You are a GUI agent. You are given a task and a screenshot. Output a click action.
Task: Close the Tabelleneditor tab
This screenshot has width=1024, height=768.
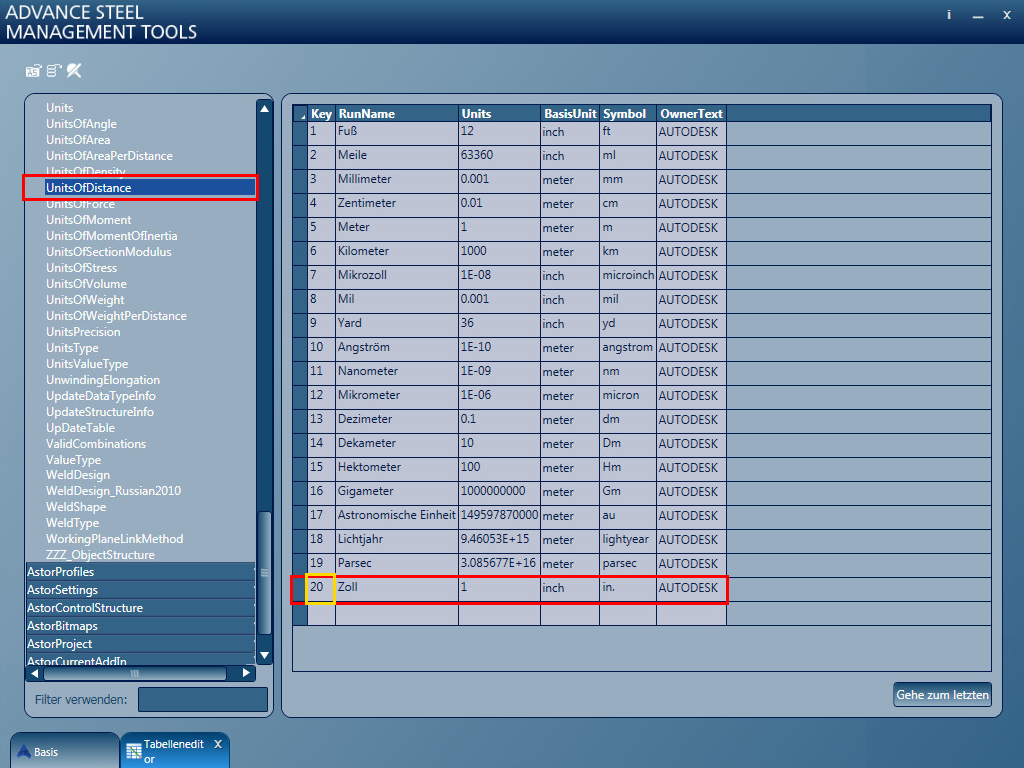coord(218,744)
